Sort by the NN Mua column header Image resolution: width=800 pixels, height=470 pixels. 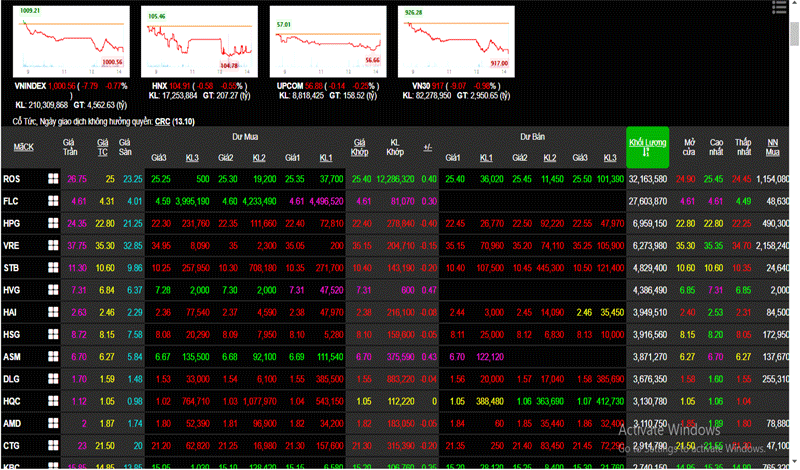(772, 147)
